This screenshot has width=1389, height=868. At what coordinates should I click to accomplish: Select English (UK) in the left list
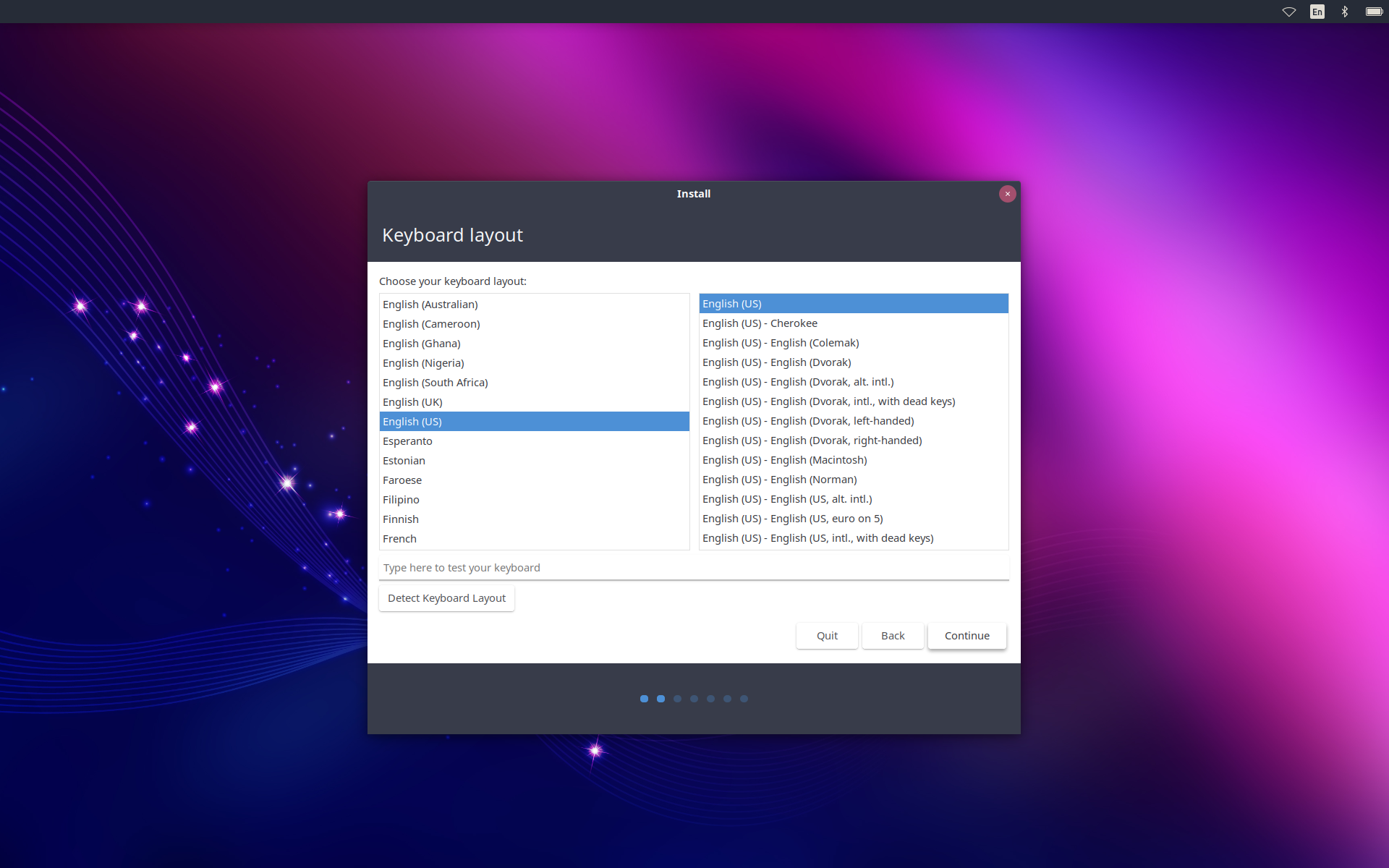point(412,402)
